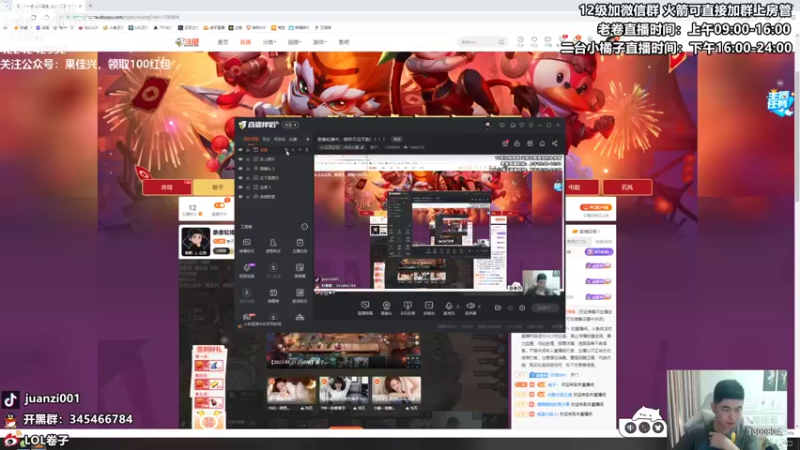Click the red 青哥 banner button

pos(167,187)
